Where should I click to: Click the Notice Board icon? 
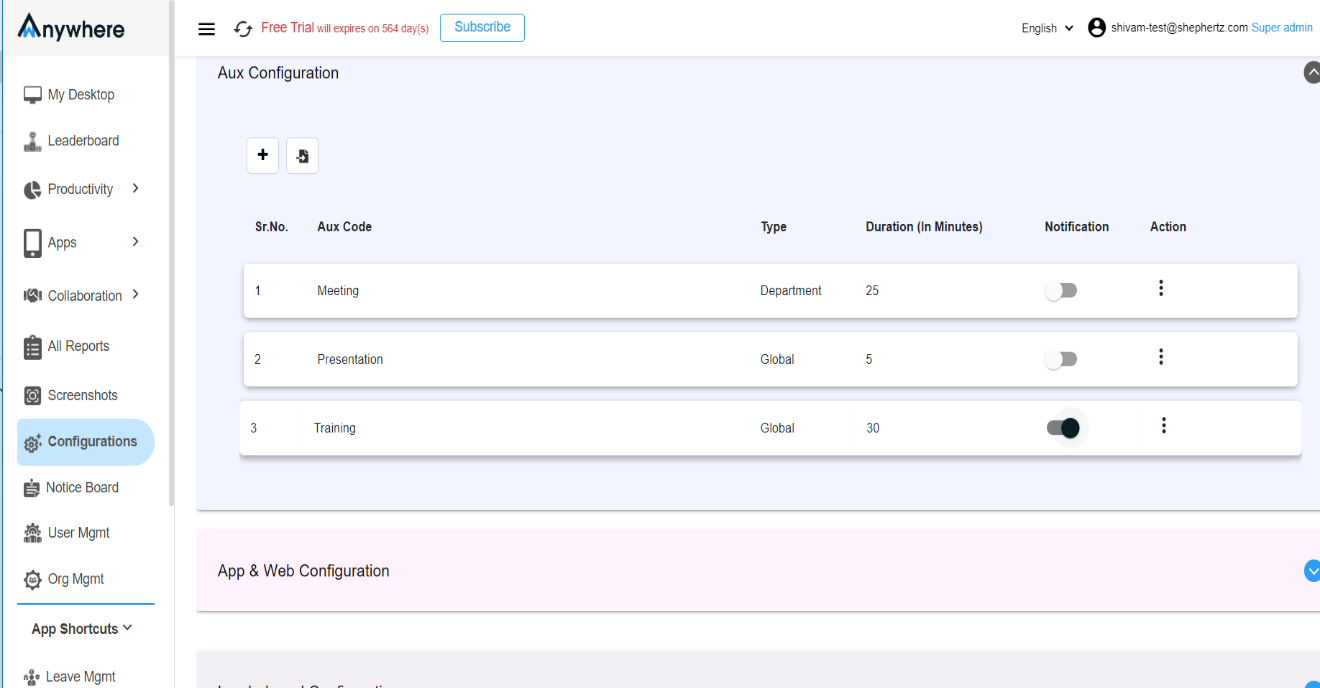(x=31, y=488)
